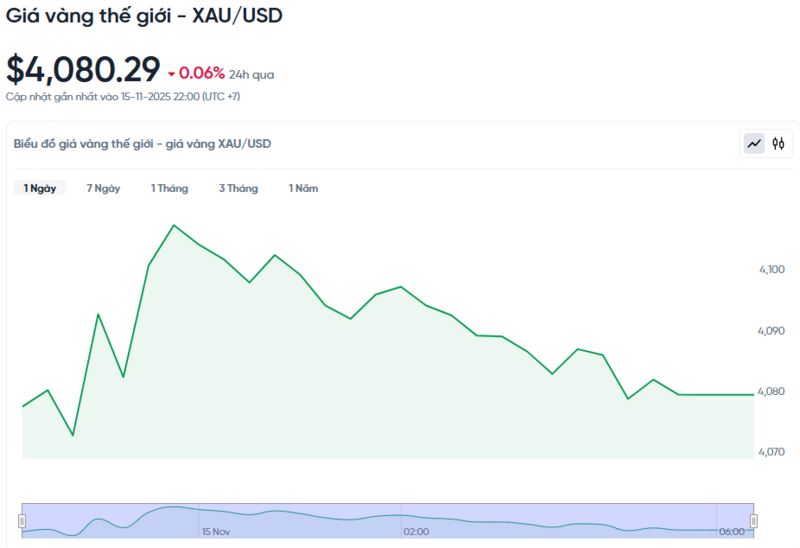Click the lowest dip on the price line
The width and height of the screenshot is (800, 548).
(73, 435)
